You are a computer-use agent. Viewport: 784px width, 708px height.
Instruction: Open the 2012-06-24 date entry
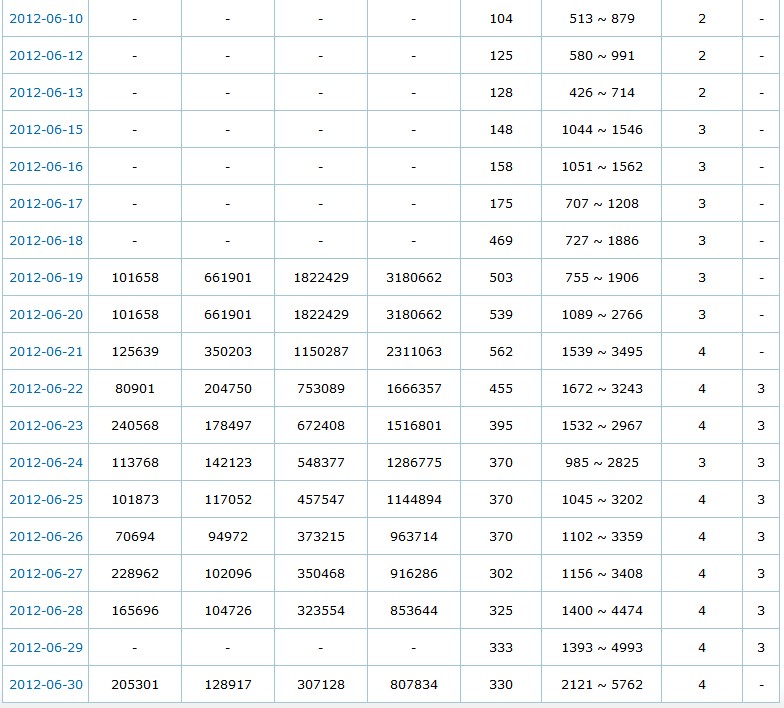[46, 463]
